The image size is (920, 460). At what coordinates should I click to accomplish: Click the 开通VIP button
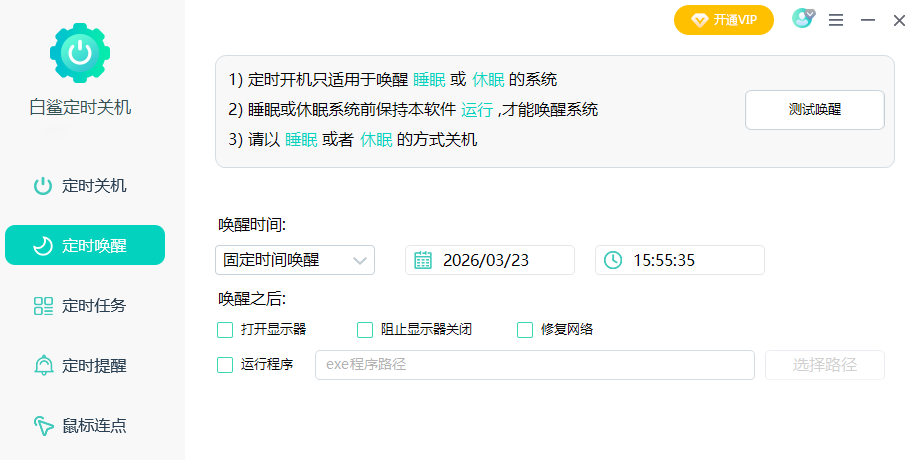[x=723, y=20]
